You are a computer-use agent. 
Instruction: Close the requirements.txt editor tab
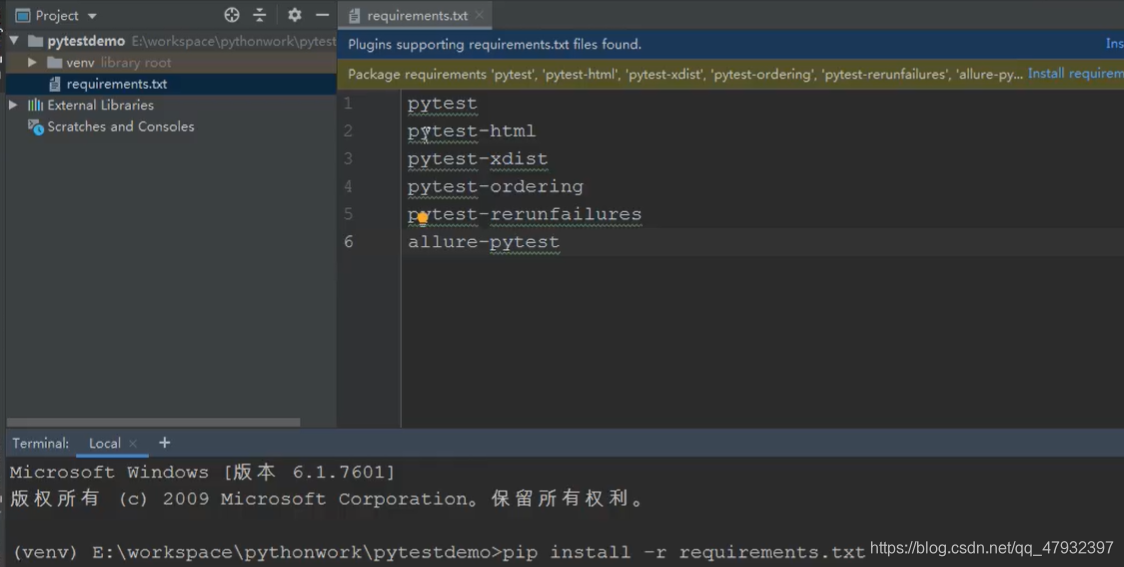point(480,15)
